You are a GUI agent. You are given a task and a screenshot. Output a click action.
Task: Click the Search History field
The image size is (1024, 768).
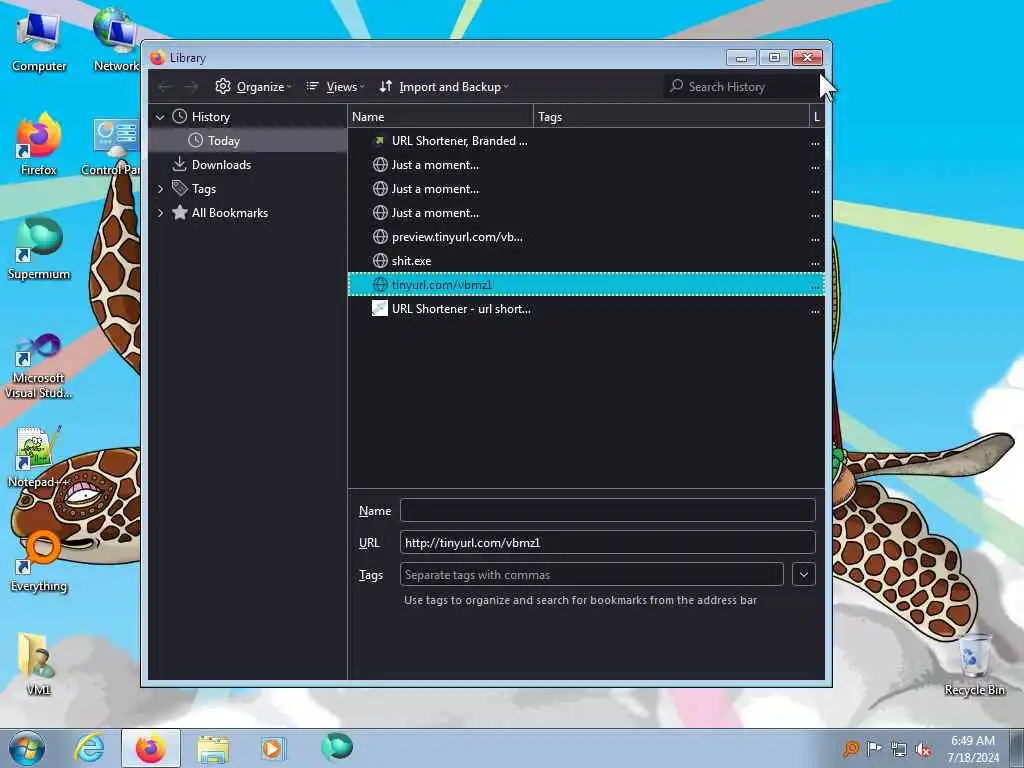(x=742, y=87)
